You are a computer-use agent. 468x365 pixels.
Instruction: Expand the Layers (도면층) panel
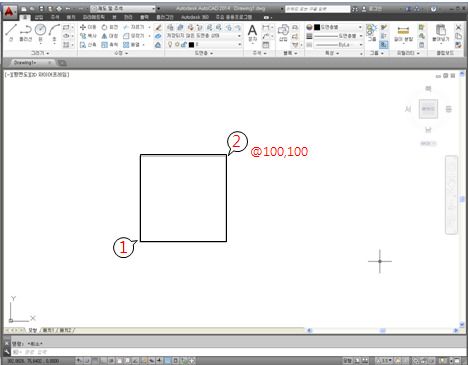coord(204,53)
